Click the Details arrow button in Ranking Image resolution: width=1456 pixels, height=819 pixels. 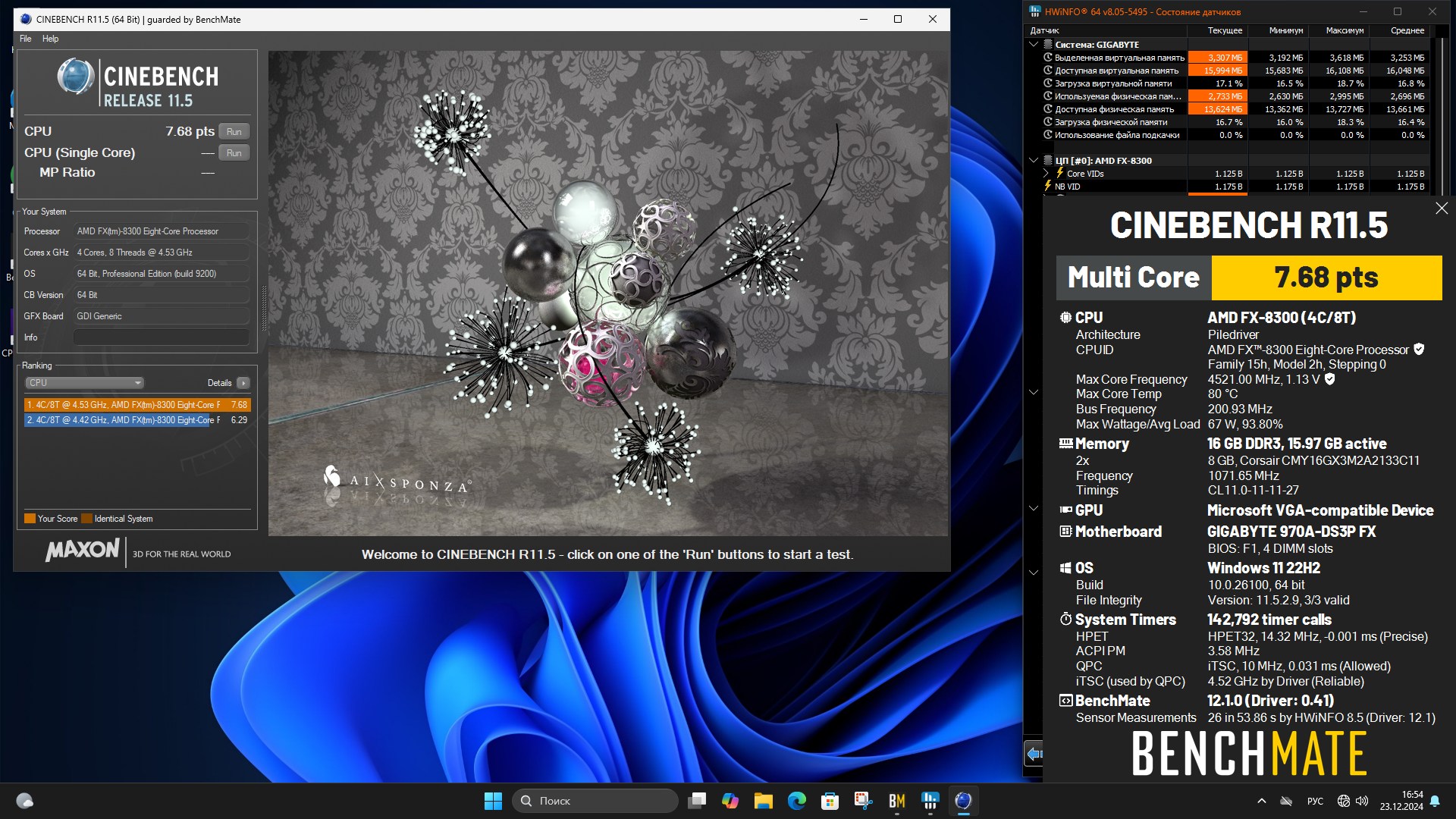tap(243, 383)
